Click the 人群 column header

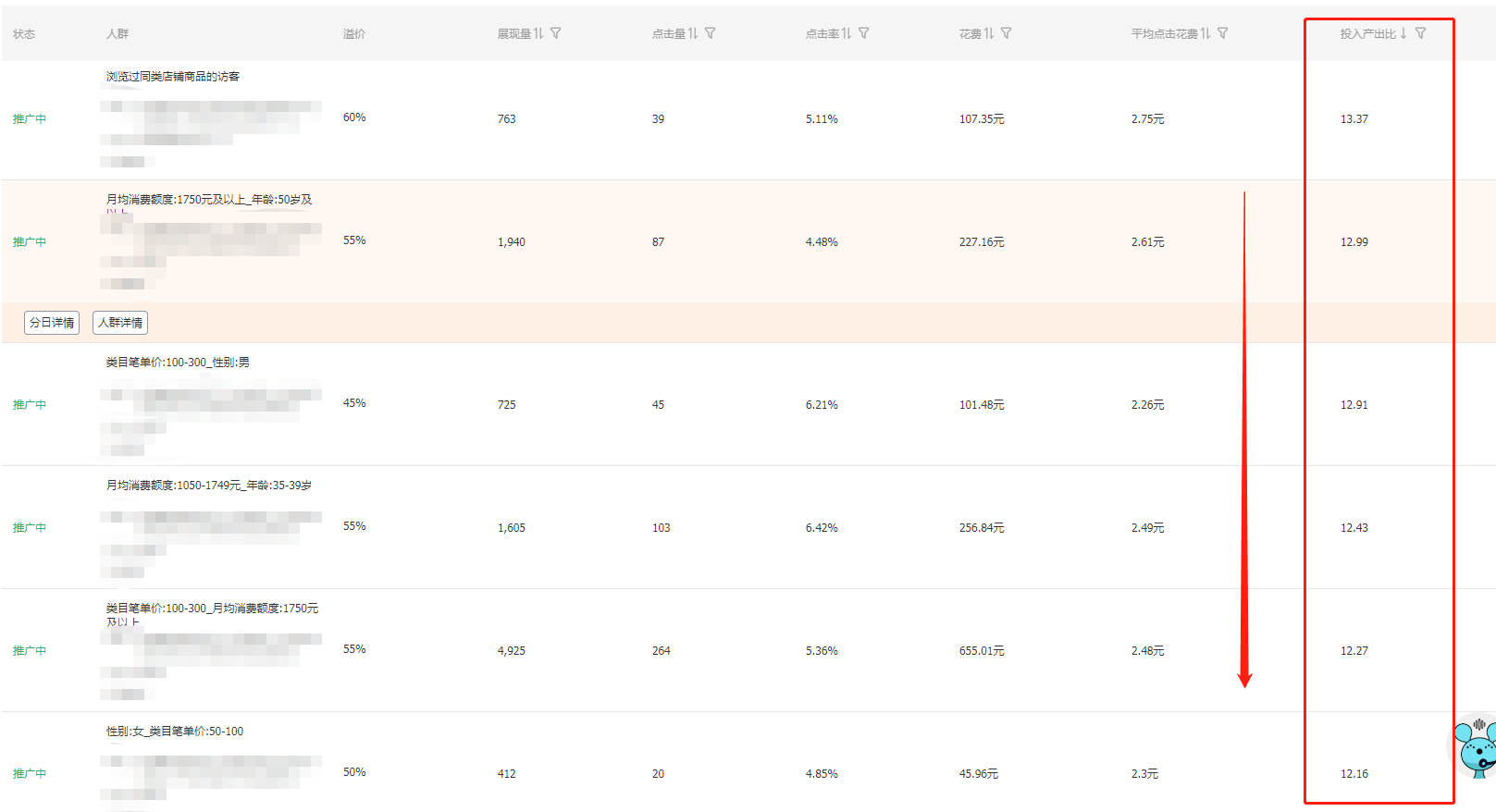point(117,34)
